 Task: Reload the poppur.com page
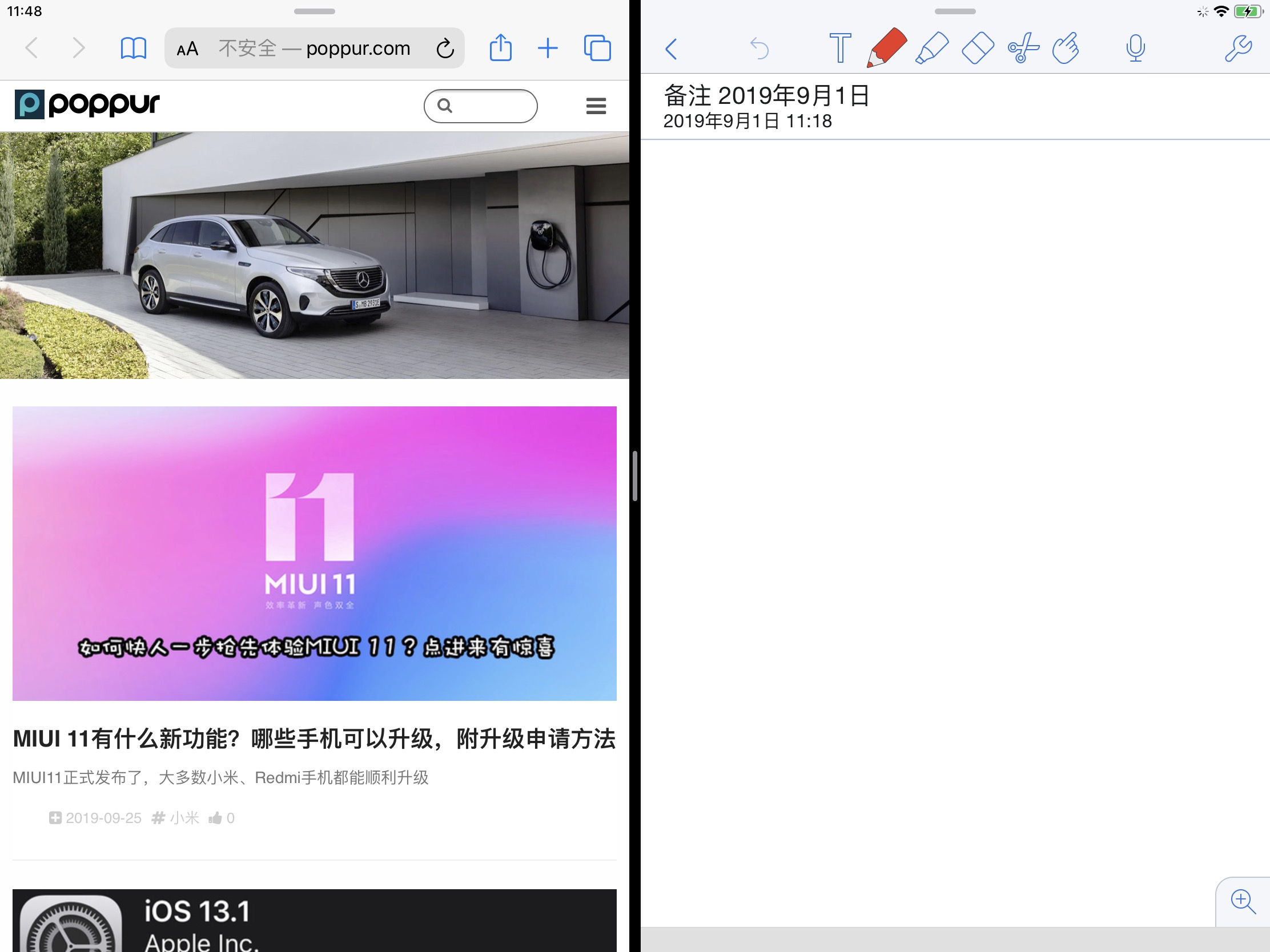click(x=445, y=49)
